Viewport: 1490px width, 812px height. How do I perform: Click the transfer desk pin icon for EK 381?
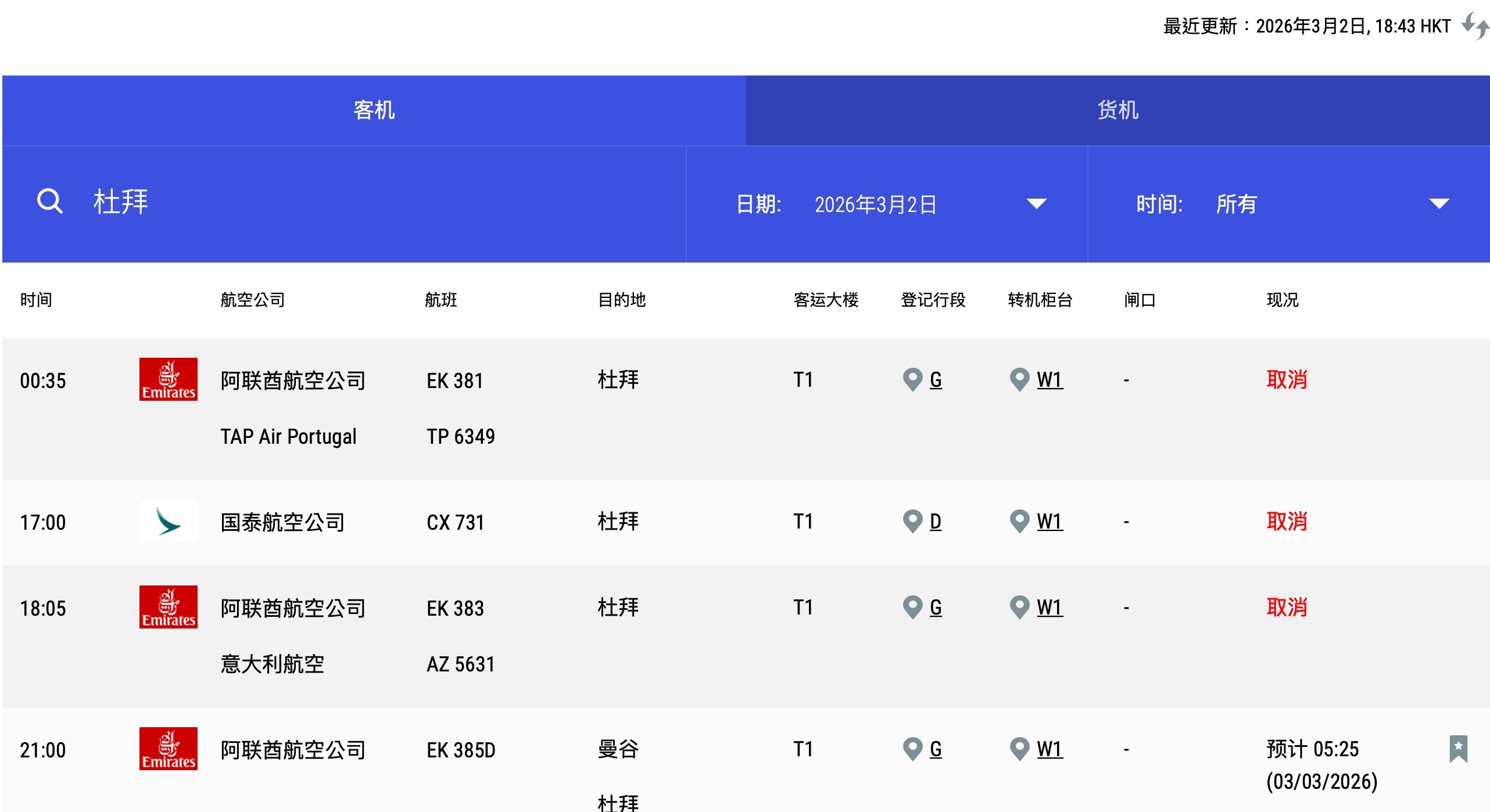click(x=1019, y=379)
